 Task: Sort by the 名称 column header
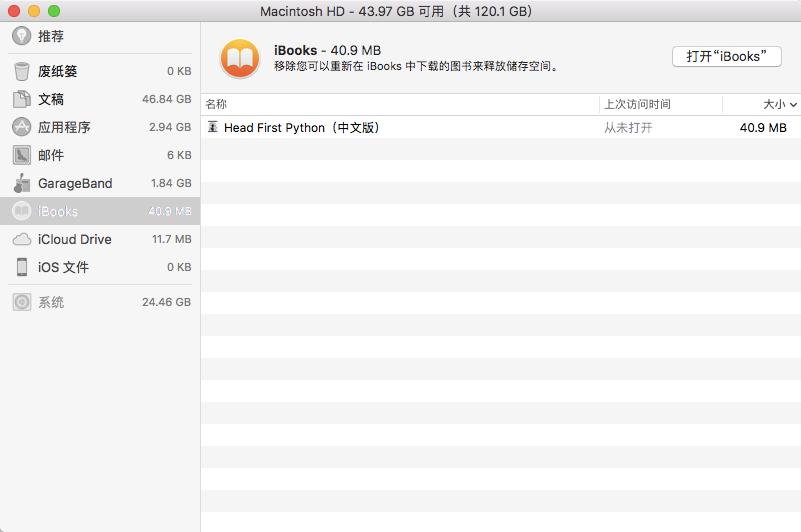(216, 104)
